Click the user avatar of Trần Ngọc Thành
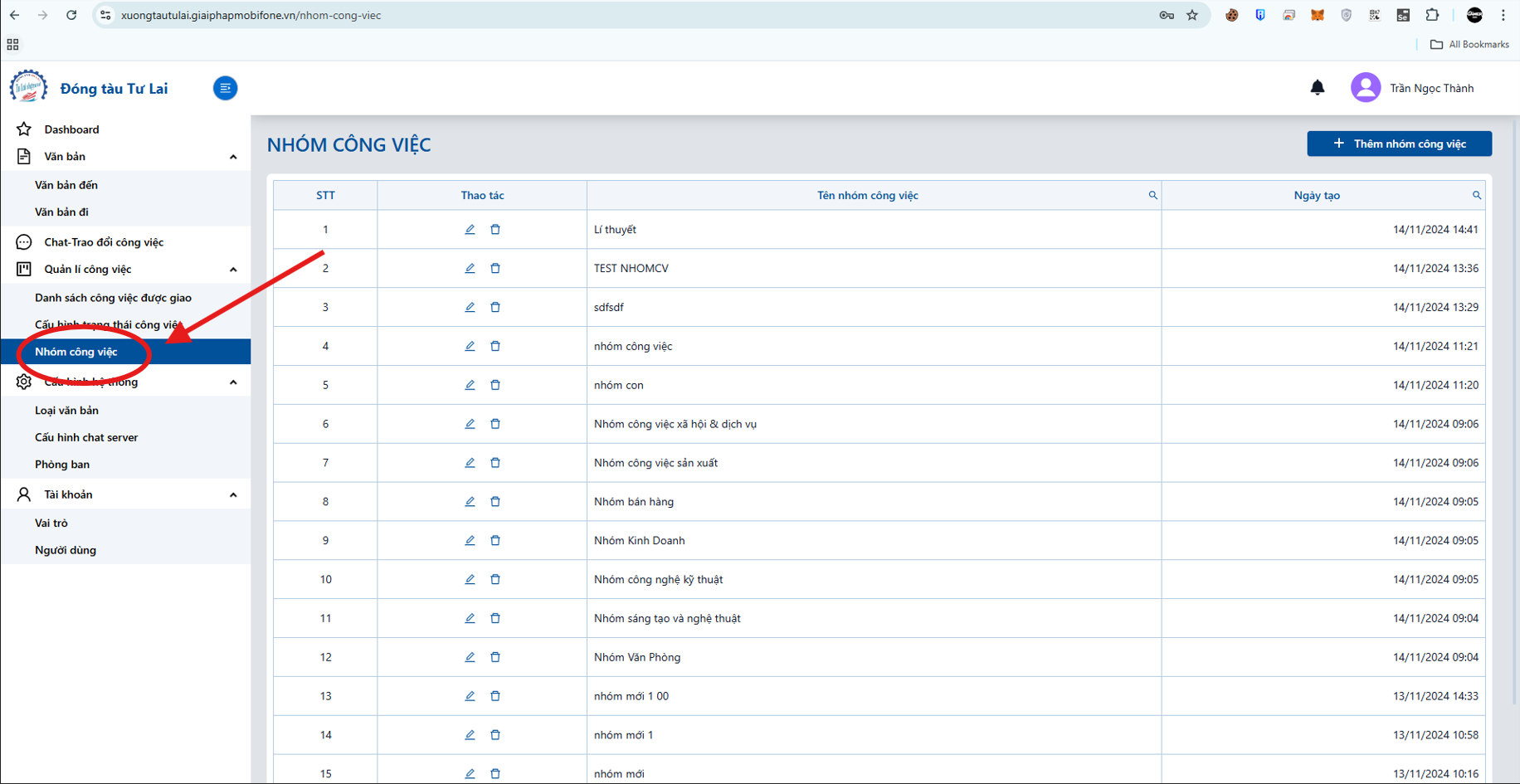 pyautogui.click(x=1366, y=88)
